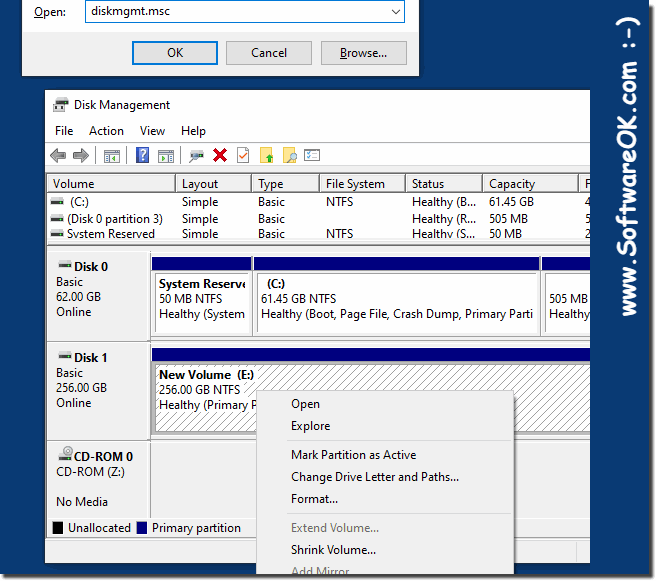656x581 pixels.
Task: Click the show/hide action pane icon
Action: tap(166, 156)
